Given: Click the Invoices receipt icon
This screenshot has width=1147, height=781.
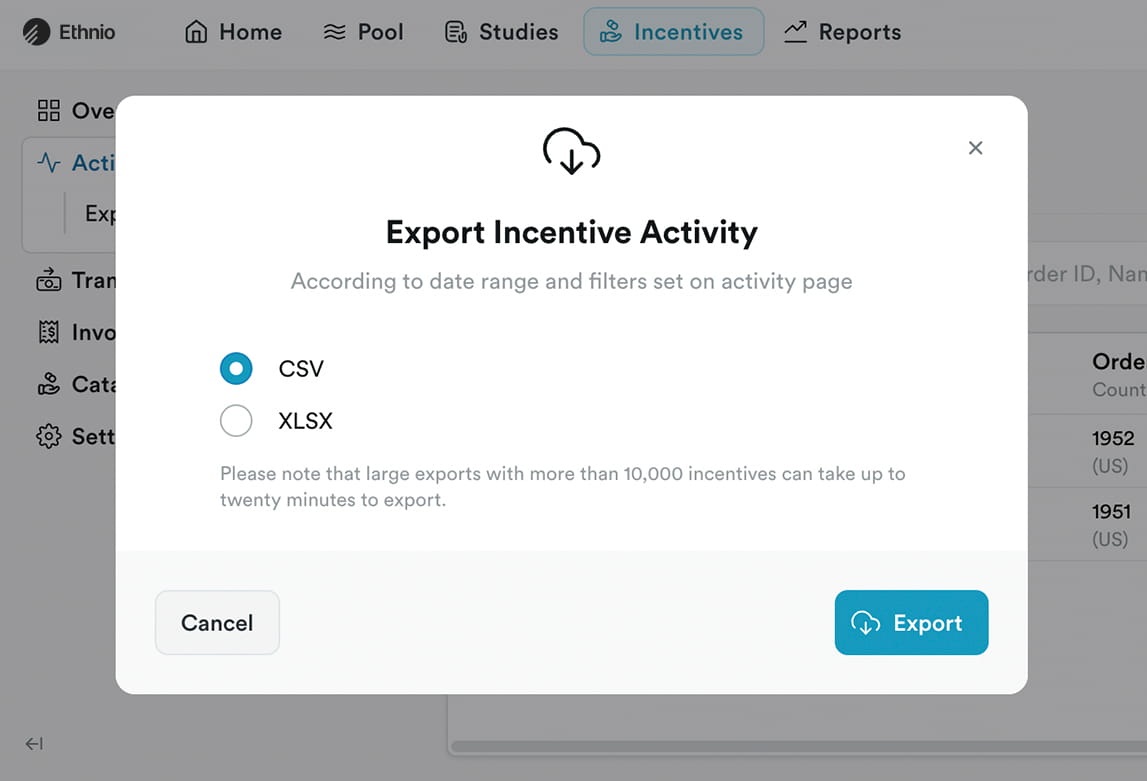Looking at the screenshot, I should [x=49, y=332].
